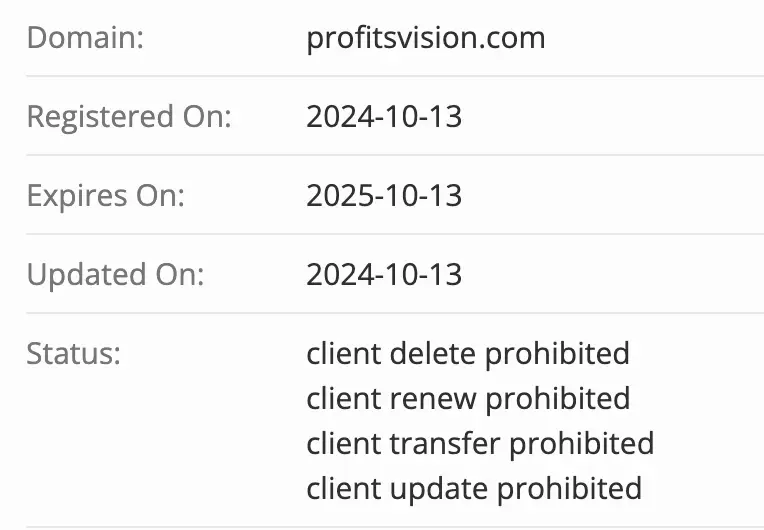This screenshot has width=764, height=530.
Task: Click the divider below Registered On row
Action: (x=394, y=155)
